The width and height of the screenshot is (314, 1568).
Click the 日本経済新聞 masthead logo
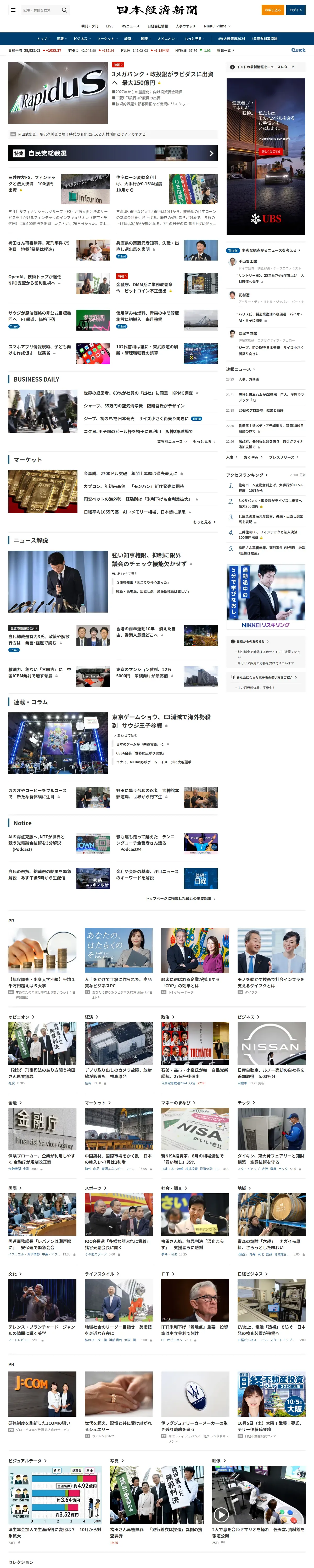(157, 10)
